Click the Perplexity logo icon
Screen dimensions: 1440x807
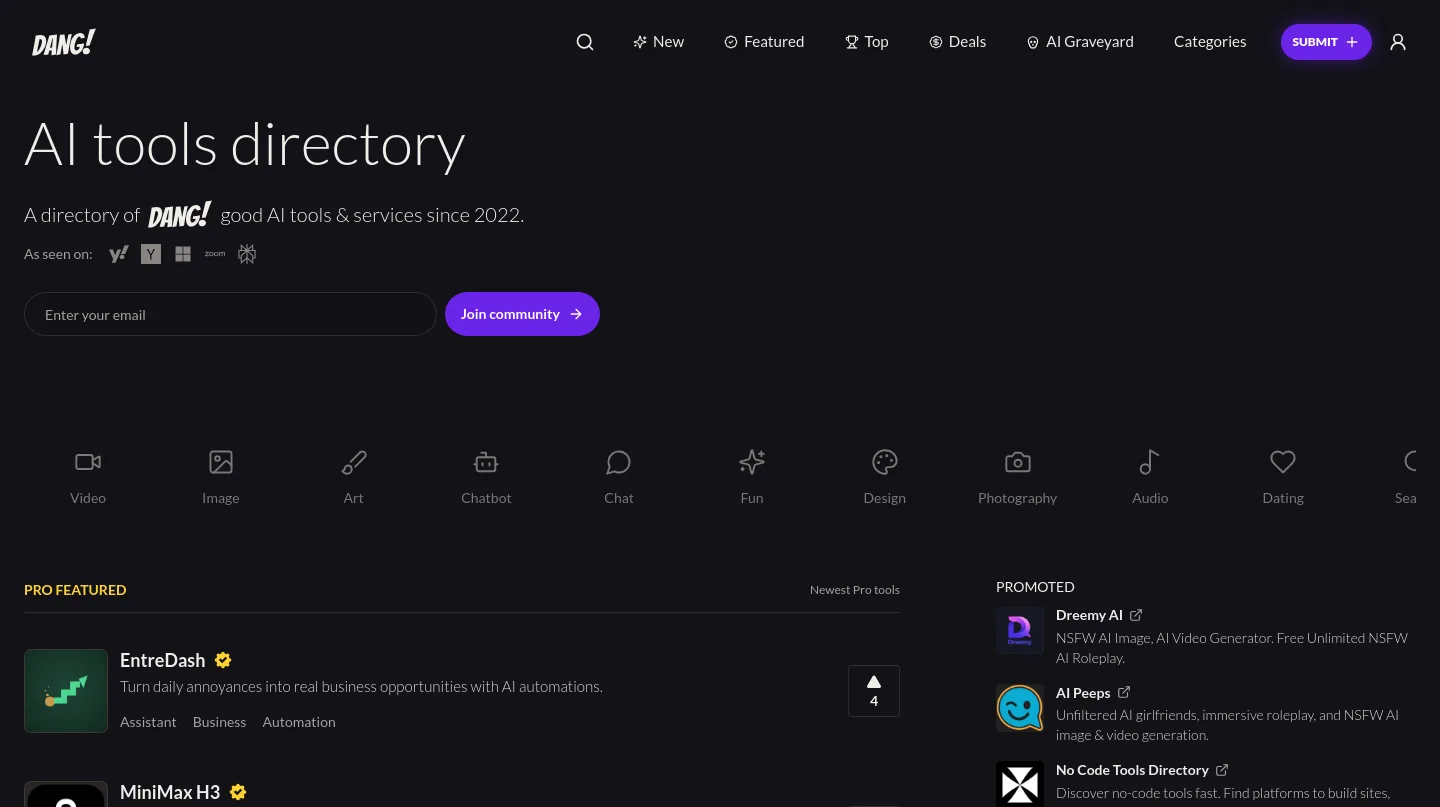pyautogui.click(x=247, y=254)
